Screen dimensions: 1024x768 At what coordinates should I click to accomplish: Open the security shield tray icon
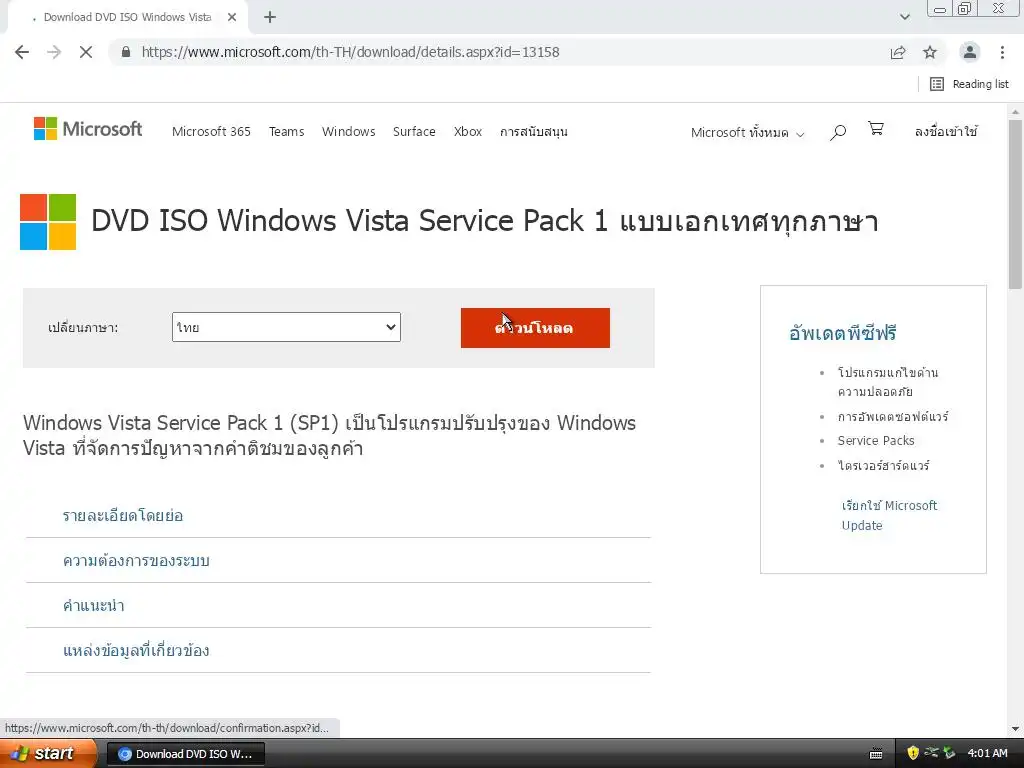(x=913, y=753)
